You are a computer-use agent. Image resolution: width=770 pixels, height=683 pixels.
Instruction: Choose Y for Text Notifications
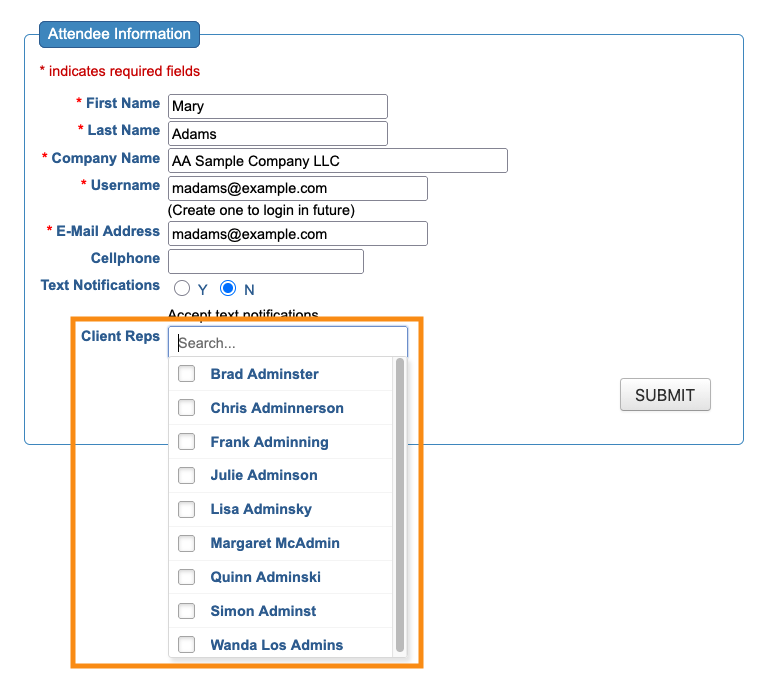182,289
